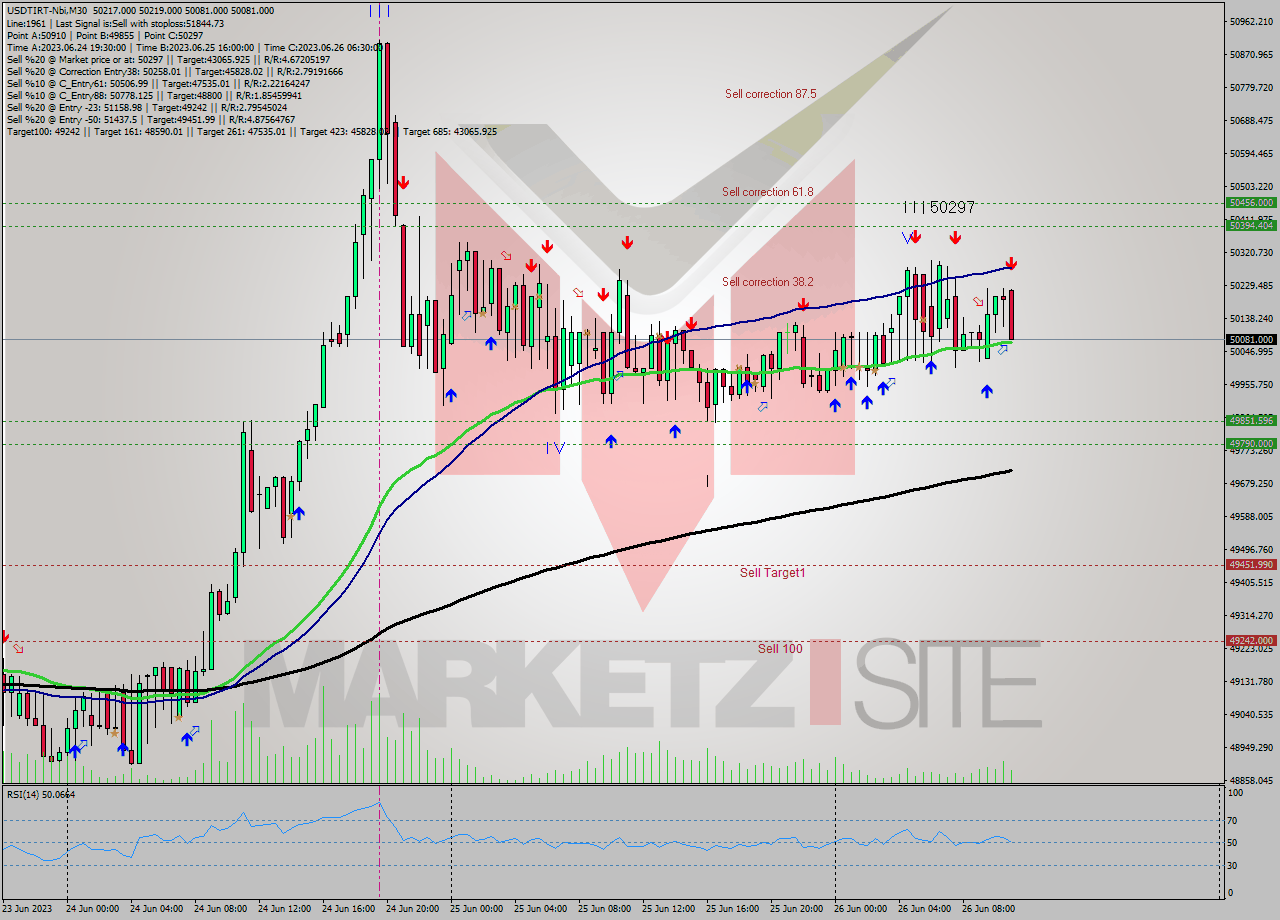Click the 50229.485 price axis value
Image resolution: width=1280 pixels, height=920 pixels.
tap(1251, 285)
